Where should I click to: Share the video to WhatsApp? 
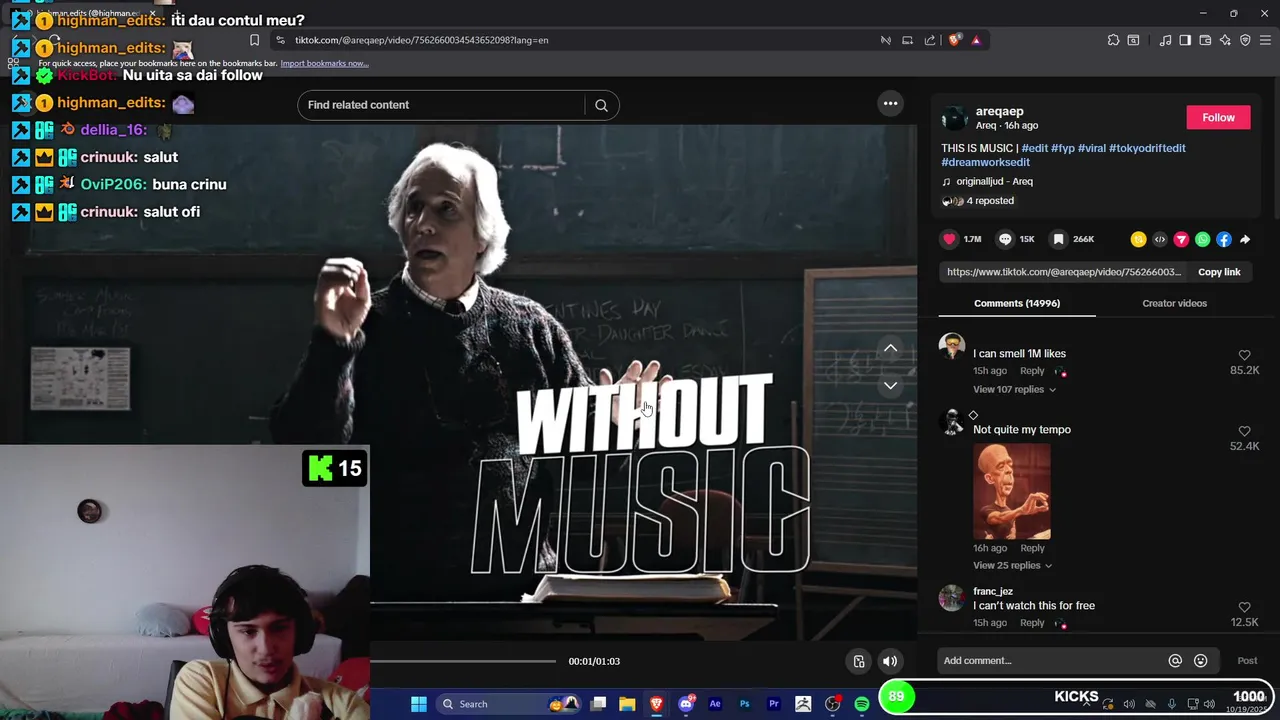click(x=1202, y=239)
